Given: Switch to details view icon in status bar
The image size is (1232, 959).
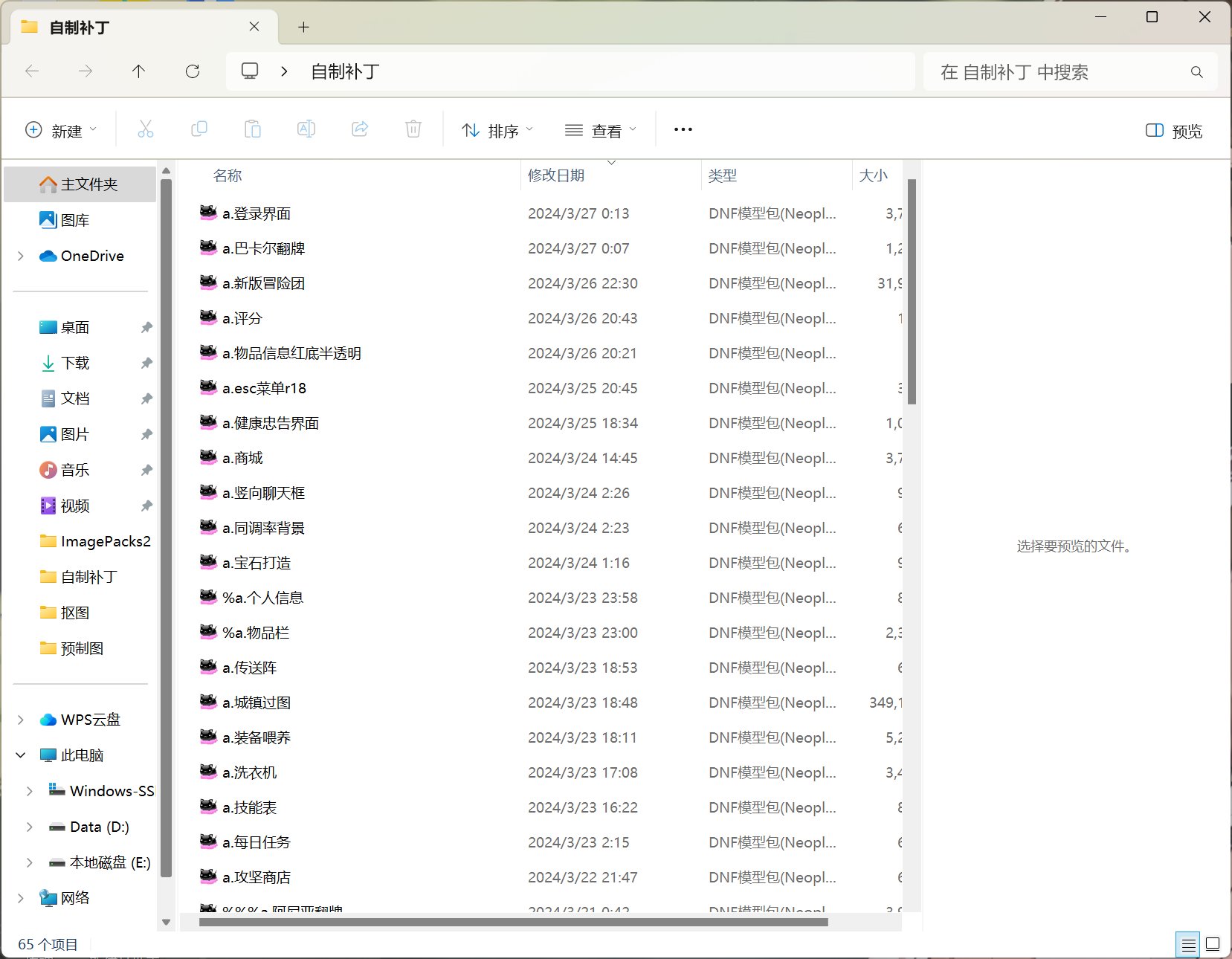Looking at the screenshot, I should 1188,945.
